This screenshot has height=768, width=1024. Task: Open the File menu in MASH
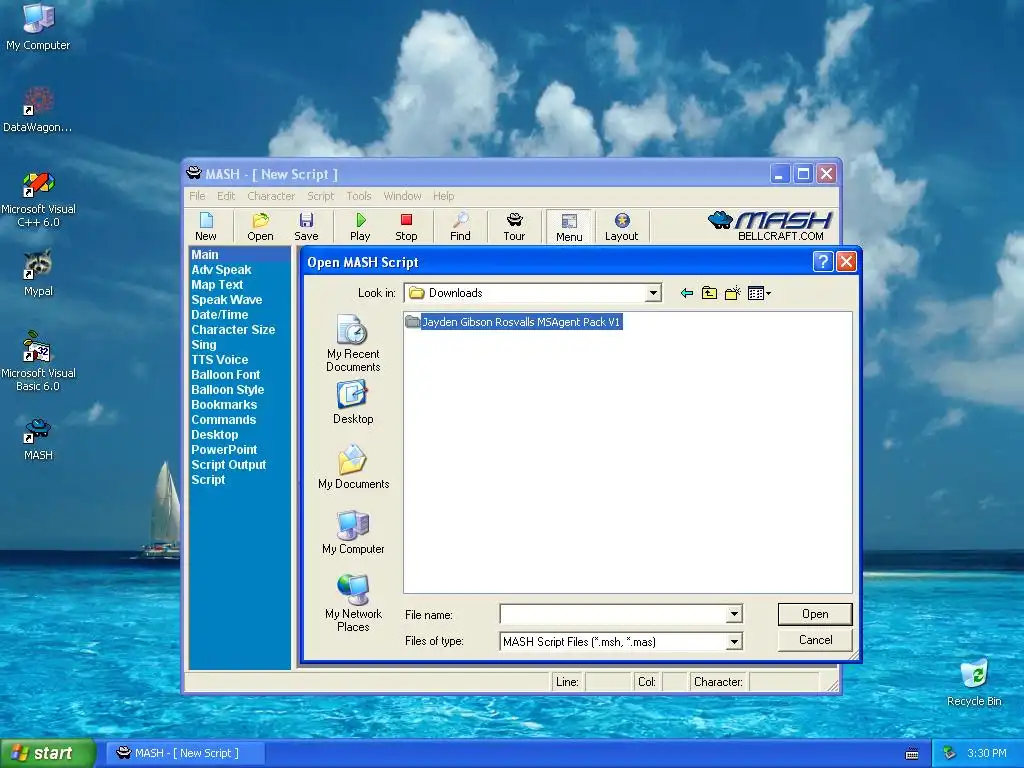(197, 196)
